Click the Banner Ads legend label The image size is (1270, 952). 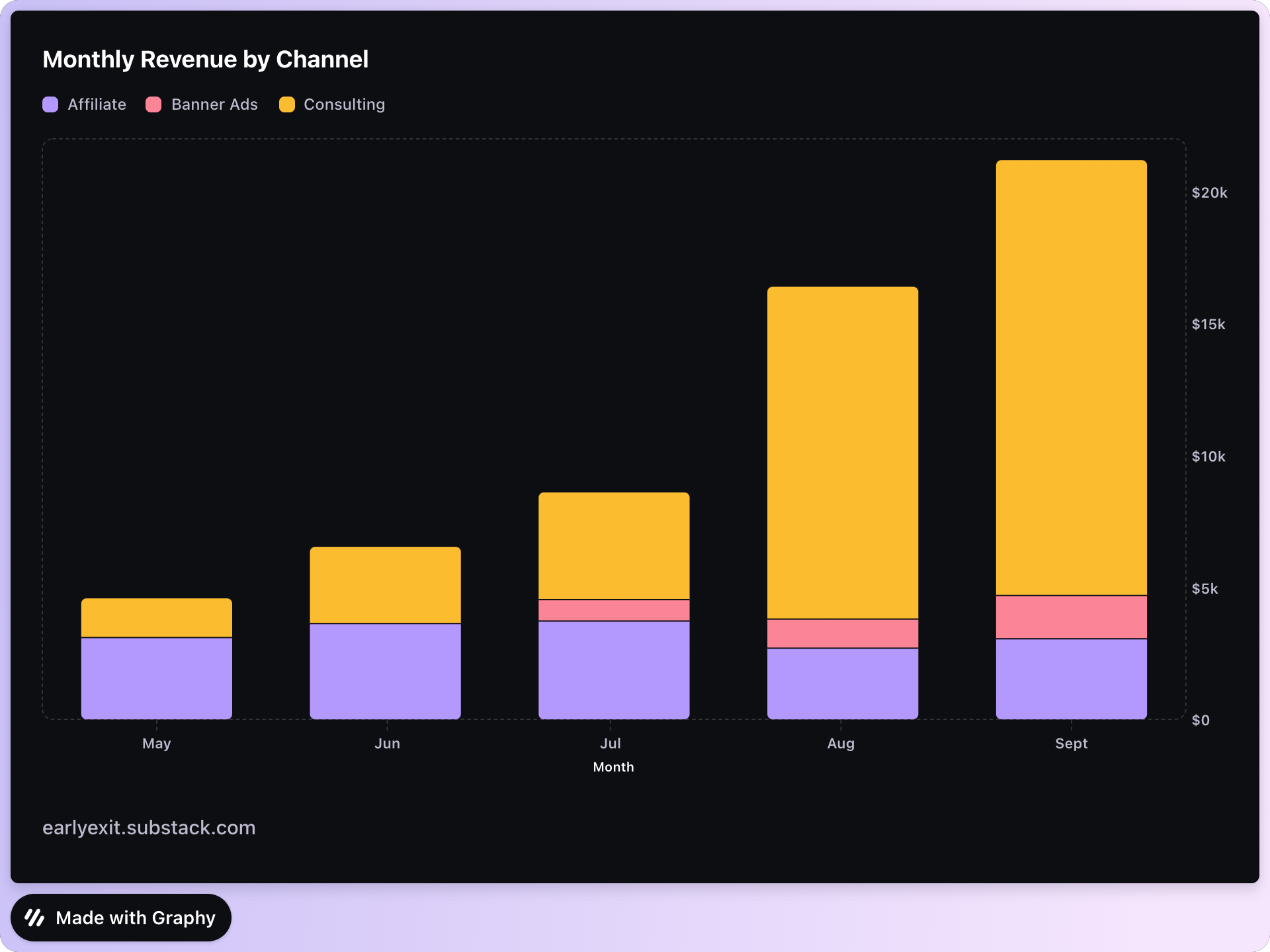click(214, 104)
